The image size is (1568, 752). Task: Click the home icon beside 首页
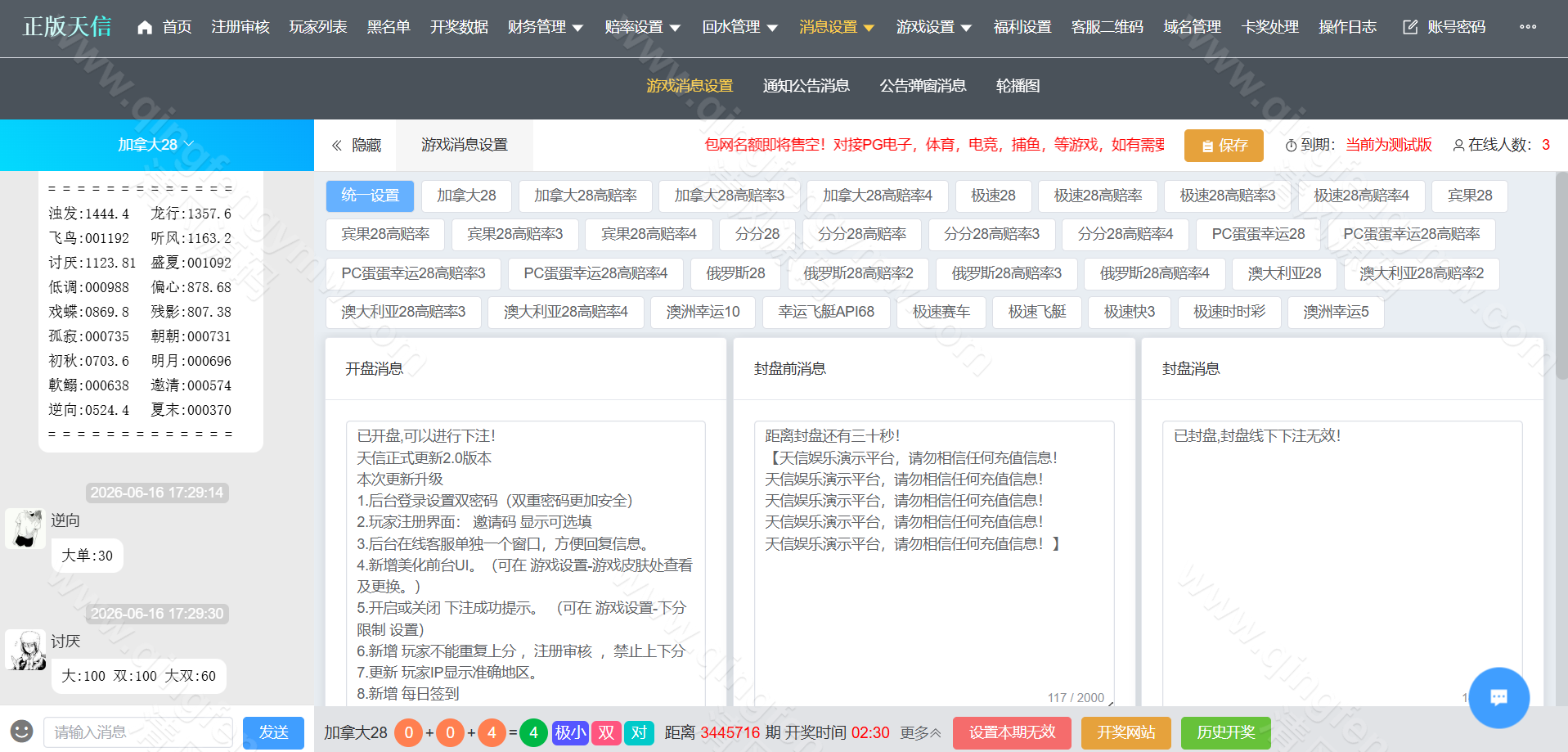coord(145,28)
